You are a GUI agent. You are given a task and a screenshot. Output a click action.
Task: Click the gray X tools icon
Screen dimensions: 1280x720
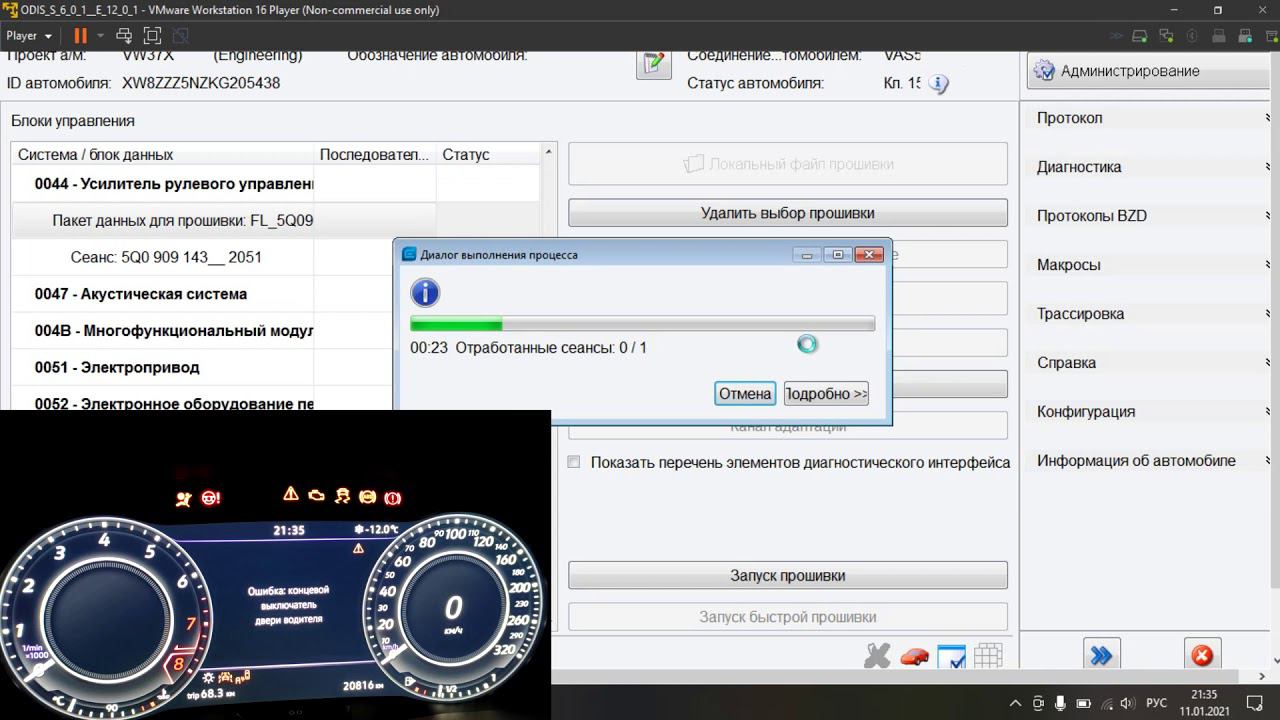click(x=877, y=656)
